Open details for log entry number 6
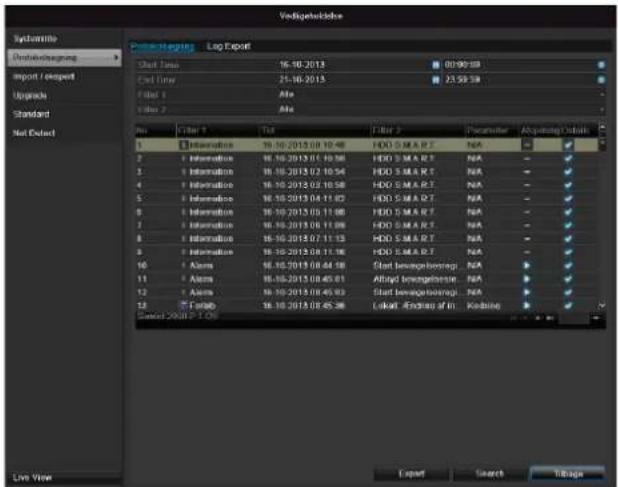 point(568,212)
